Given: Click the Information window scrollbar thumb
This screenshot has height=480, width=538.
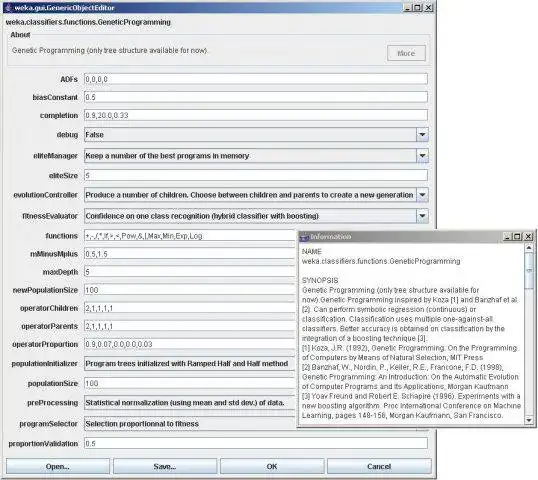Looking at the screenshot, I should [x=529, y=270].
